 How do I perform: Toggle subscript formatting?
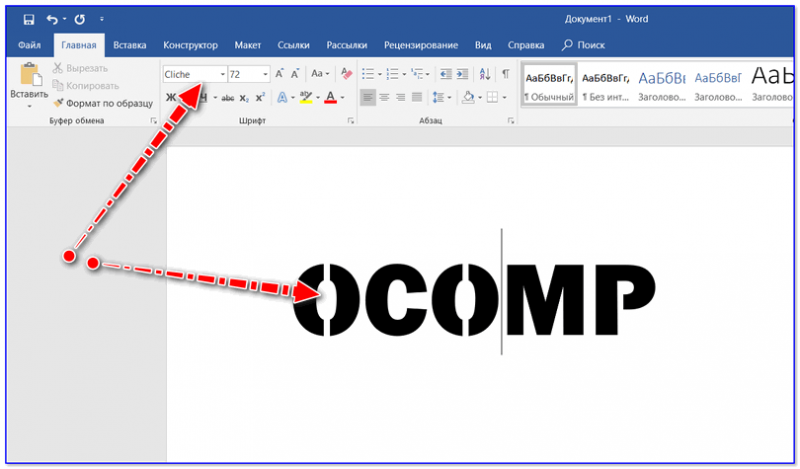click(244, 98)
